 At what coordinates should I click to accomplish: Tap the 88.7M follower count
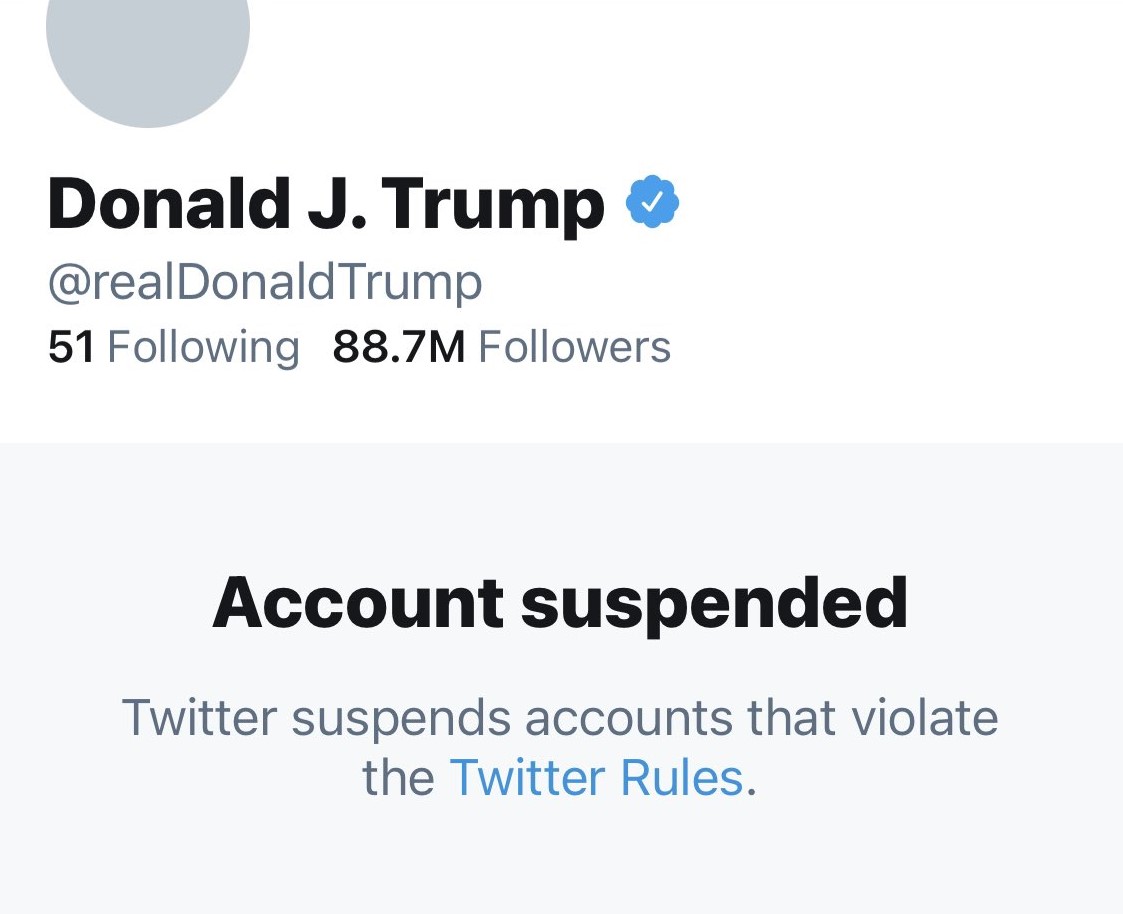(399, 347)
